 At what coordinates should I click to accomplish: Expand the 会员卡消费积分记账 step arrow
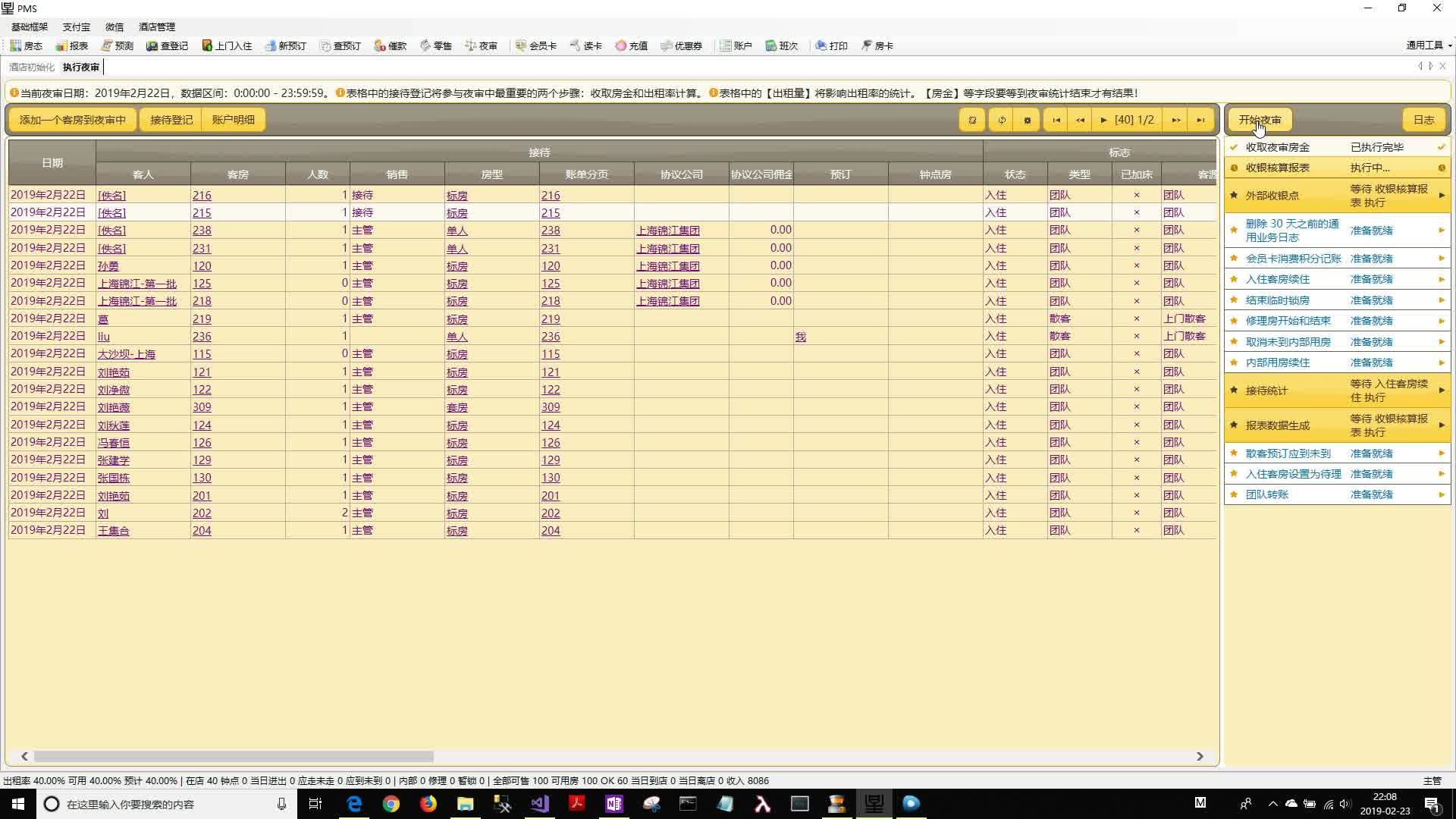(x=1442, y=259)
